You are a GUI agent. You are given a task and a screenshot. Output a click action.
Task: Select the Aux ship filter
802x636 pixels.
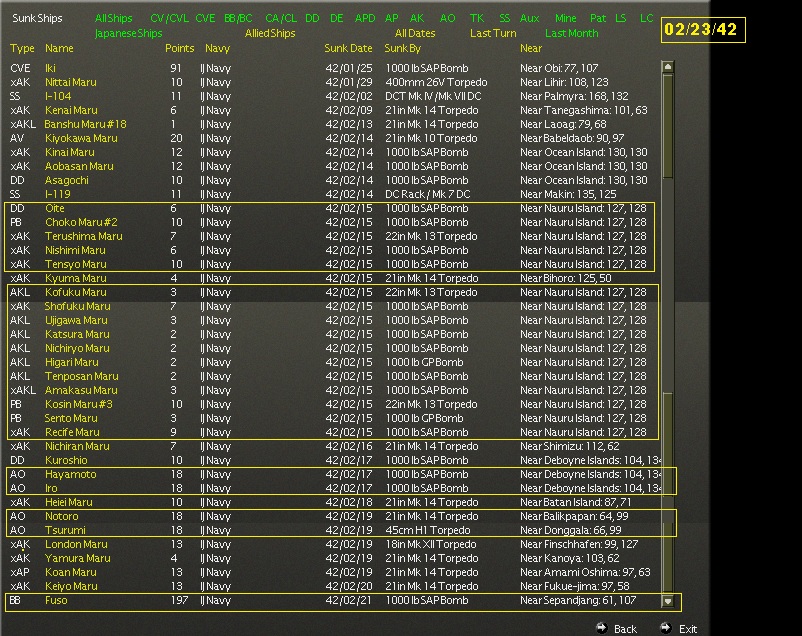pos(529,18)
